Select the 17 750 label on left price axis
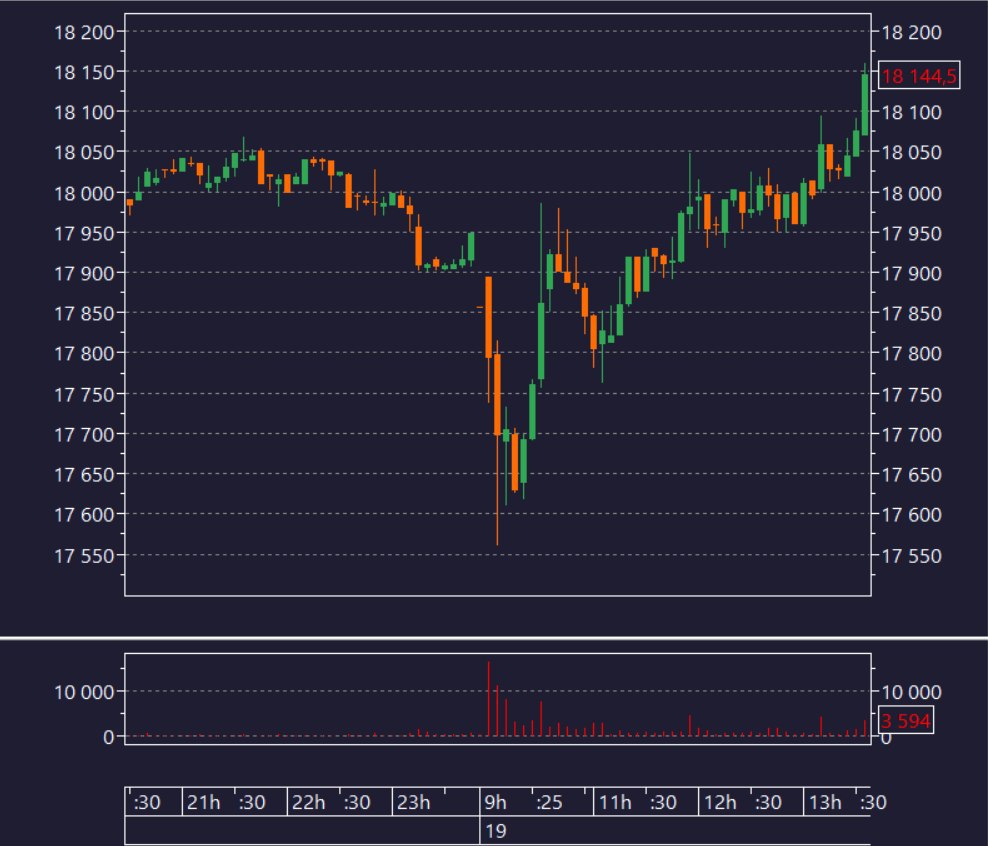The image size is (988, 846). 84,395
